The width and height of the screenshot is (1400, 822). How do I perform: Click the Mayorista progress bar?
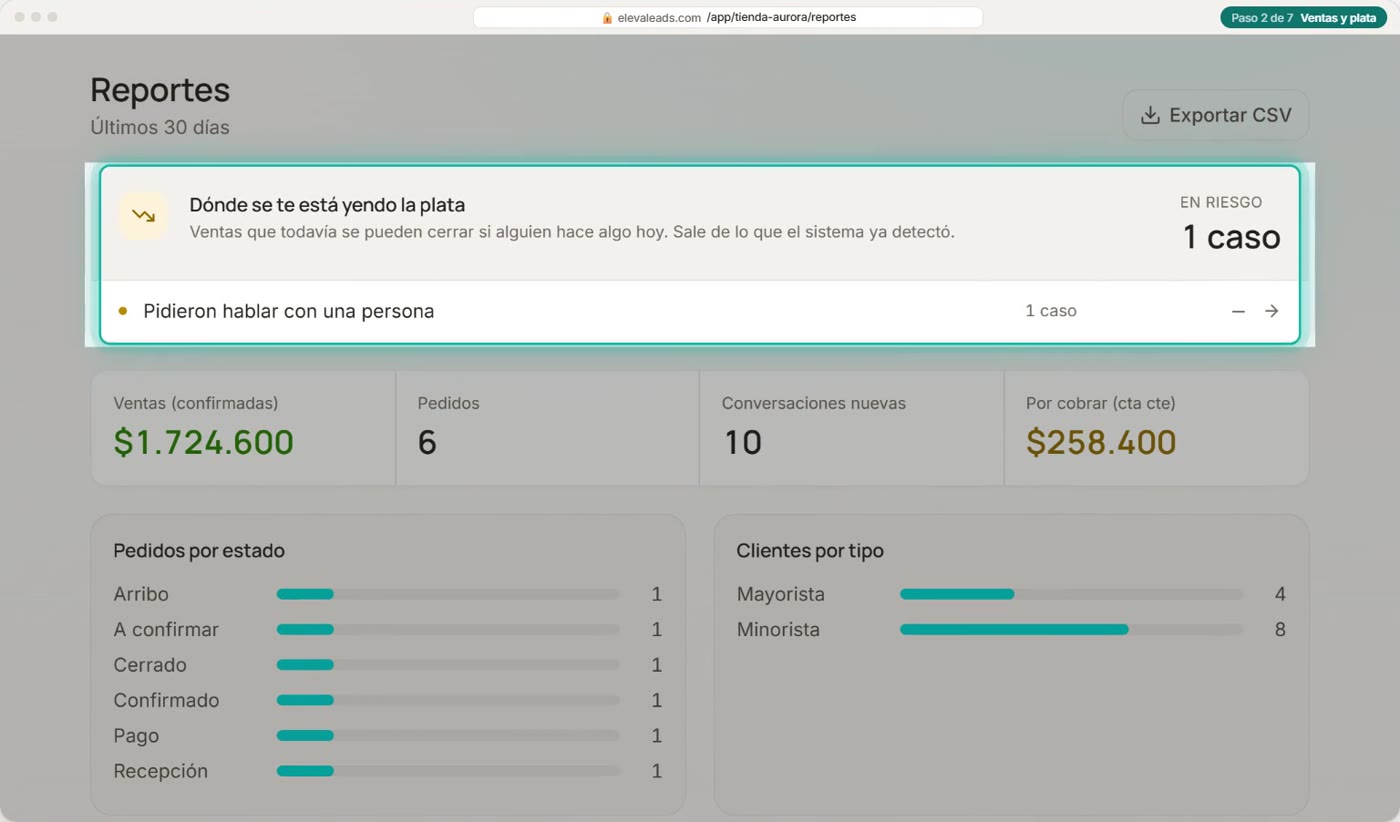click(1071, 594)
